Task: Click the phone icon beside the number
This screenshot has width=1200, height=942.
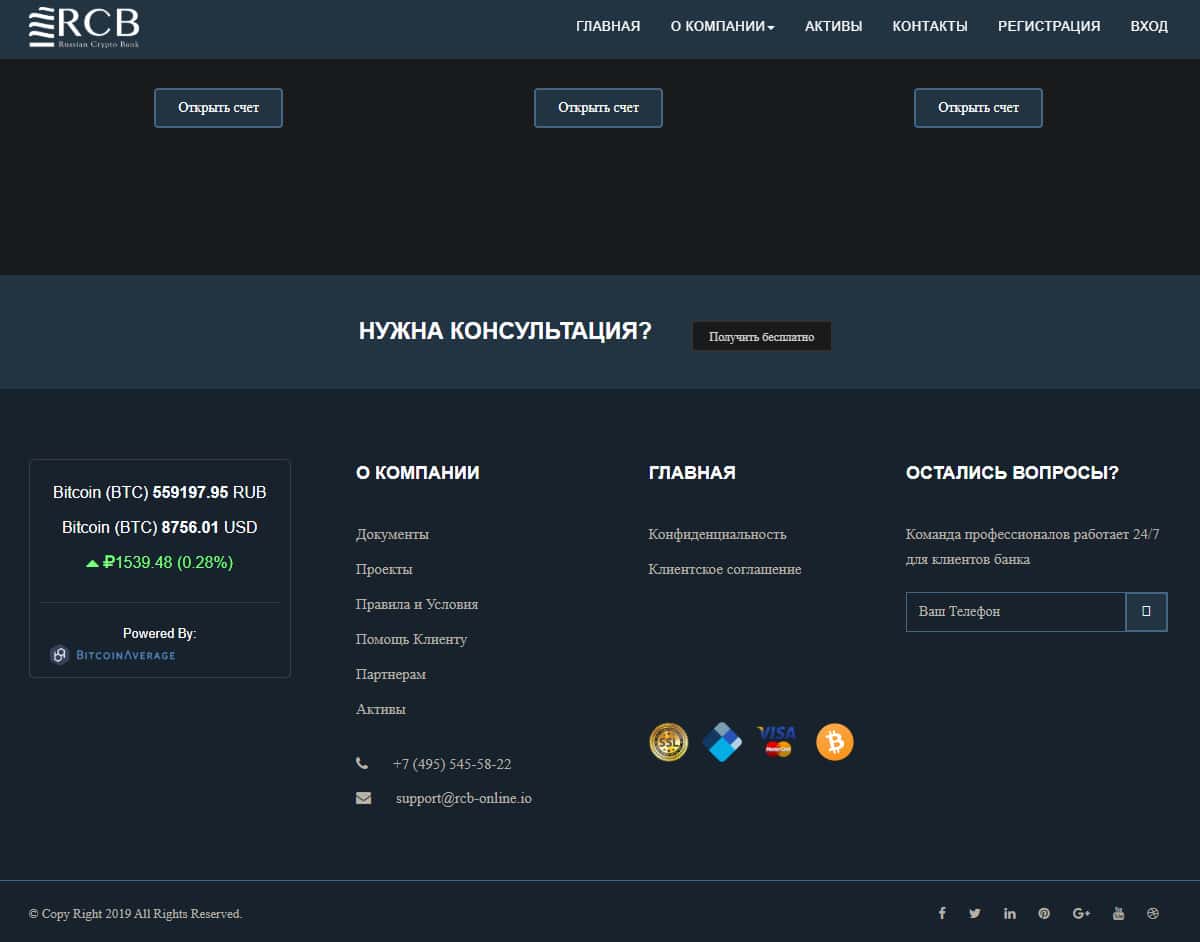Action: pyautogui.click(x=362, y=764)
